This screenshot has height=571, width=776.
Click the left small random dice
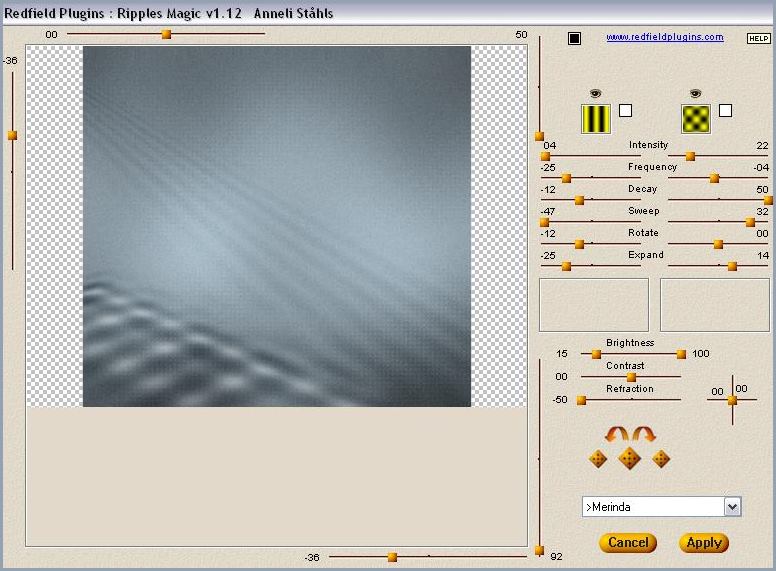tap(598, 459)
